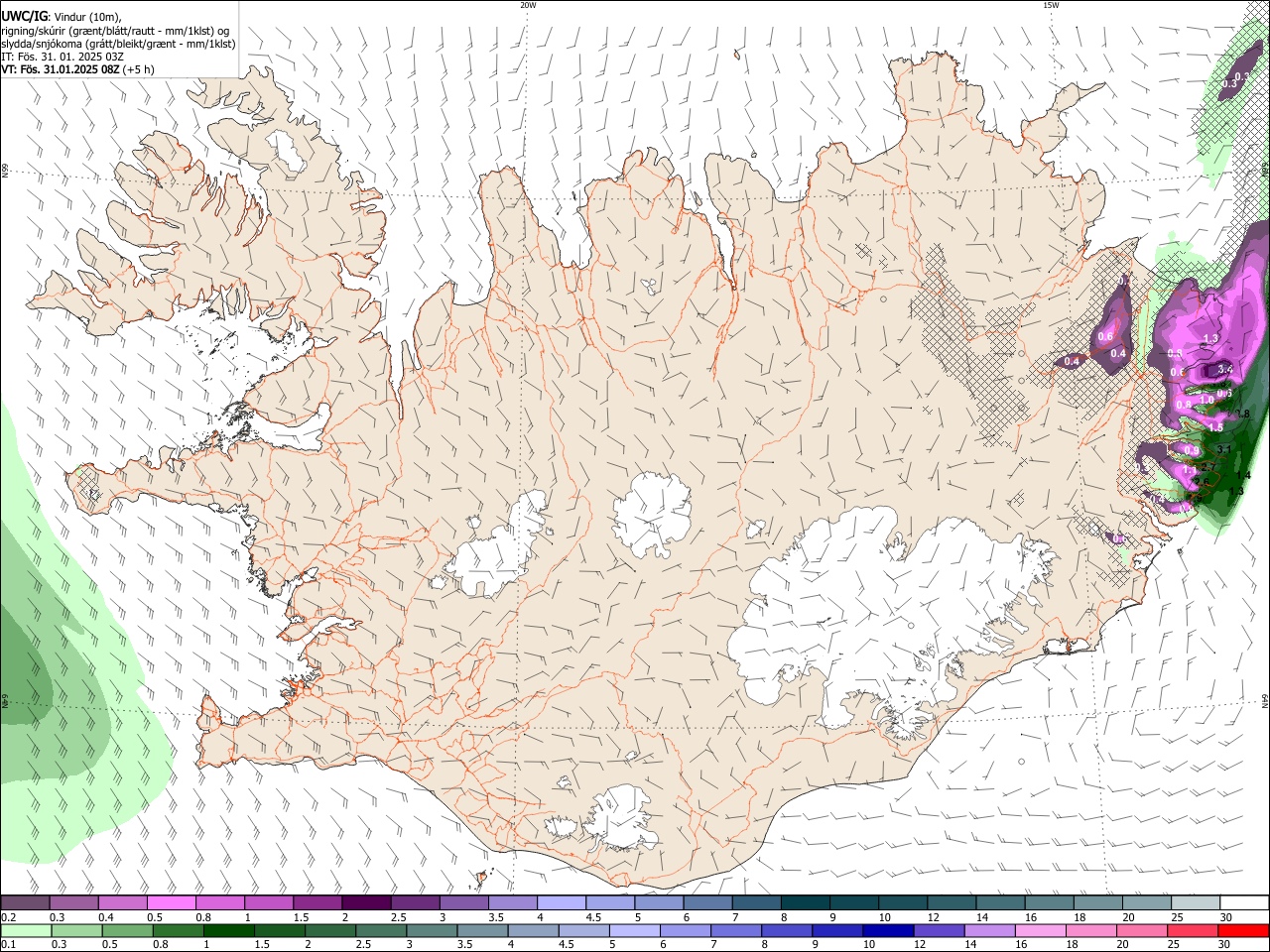Click the 0.1 label in the green legend scale
The height and width of the screenshot is (952, 1270).
click(9, 944)
